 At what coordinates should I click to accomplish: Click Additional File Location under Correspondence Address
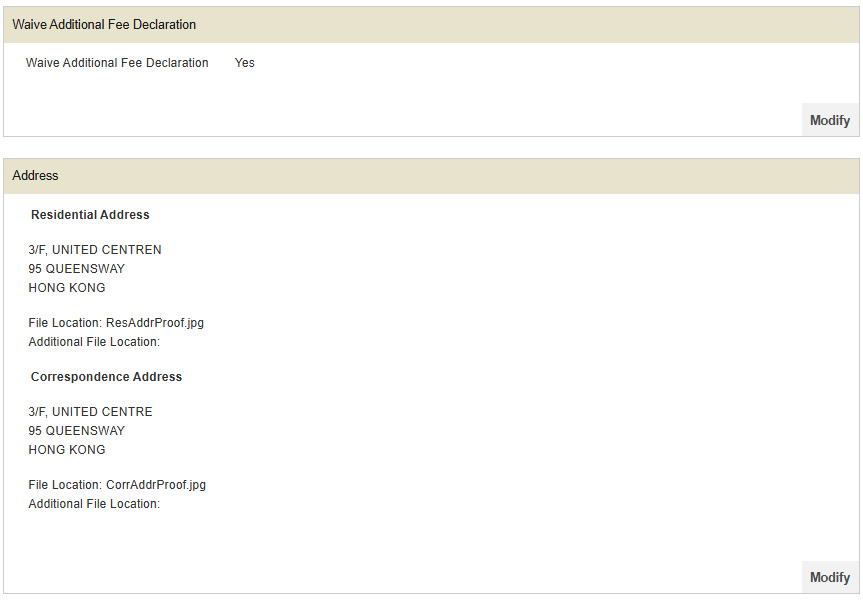[94, 504]
